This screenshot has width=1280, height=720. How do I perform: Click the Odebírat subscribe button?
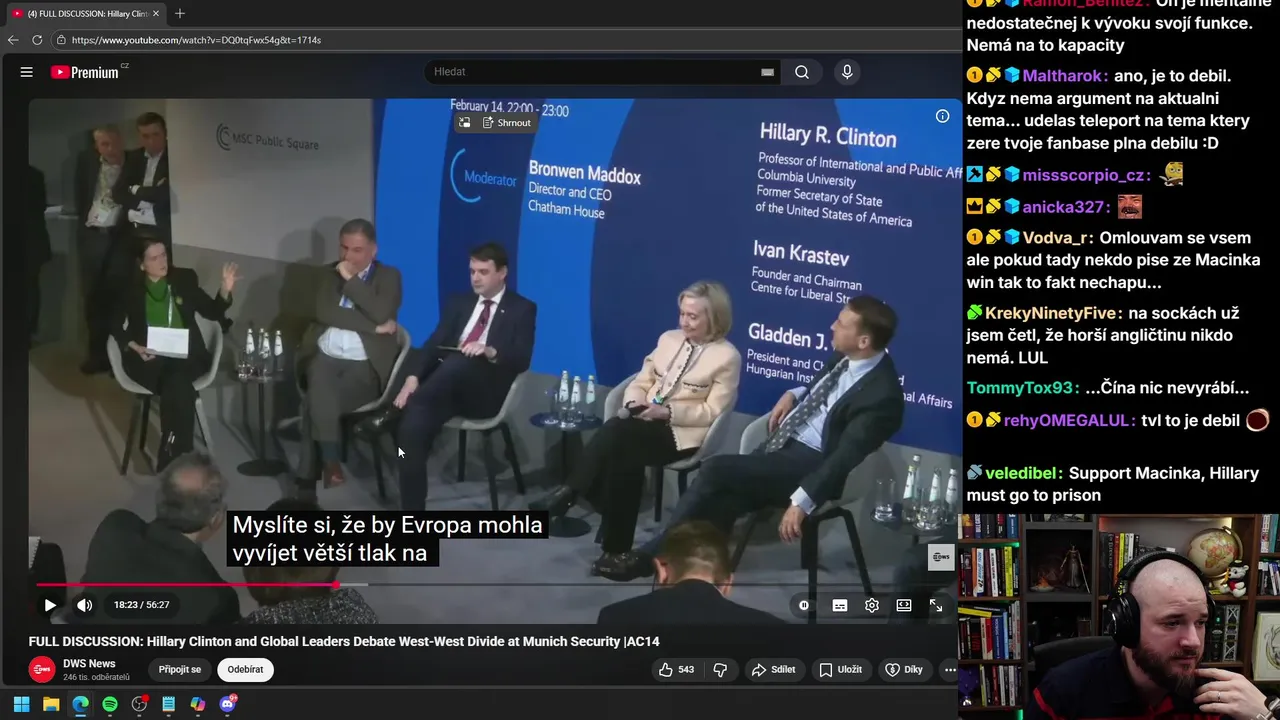click(245, 670)
